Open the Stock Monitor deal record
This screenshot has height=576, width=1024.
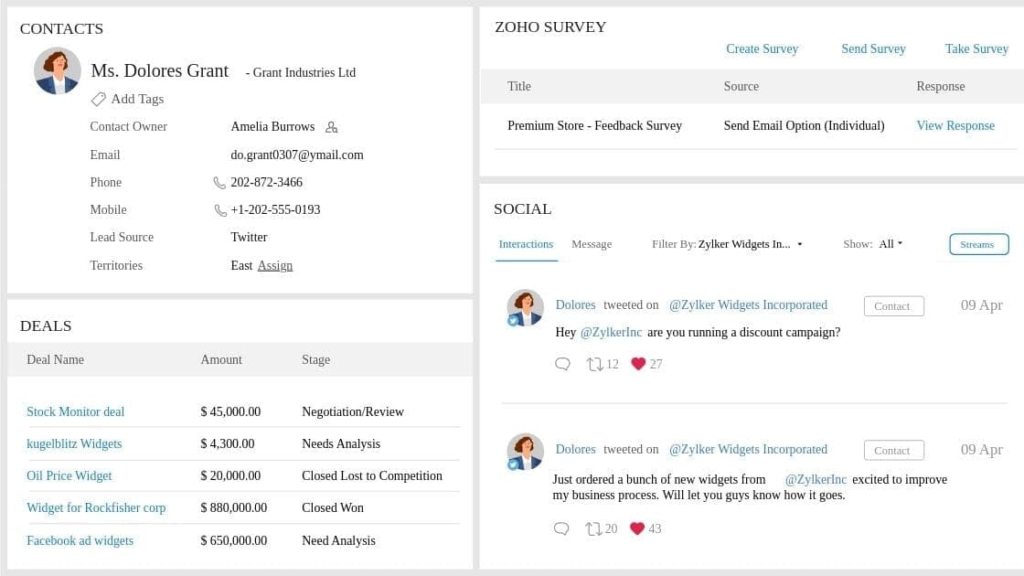[x=75, y=411]
